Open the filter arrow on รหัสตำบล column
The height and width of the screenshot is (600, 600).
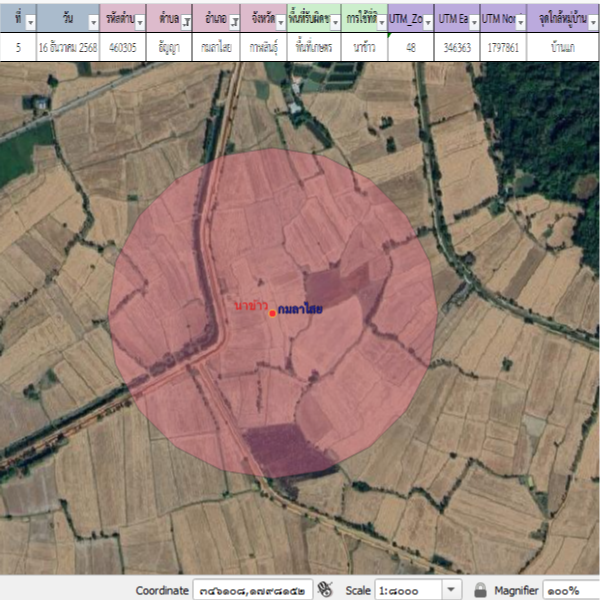click(x=141, y=21)
